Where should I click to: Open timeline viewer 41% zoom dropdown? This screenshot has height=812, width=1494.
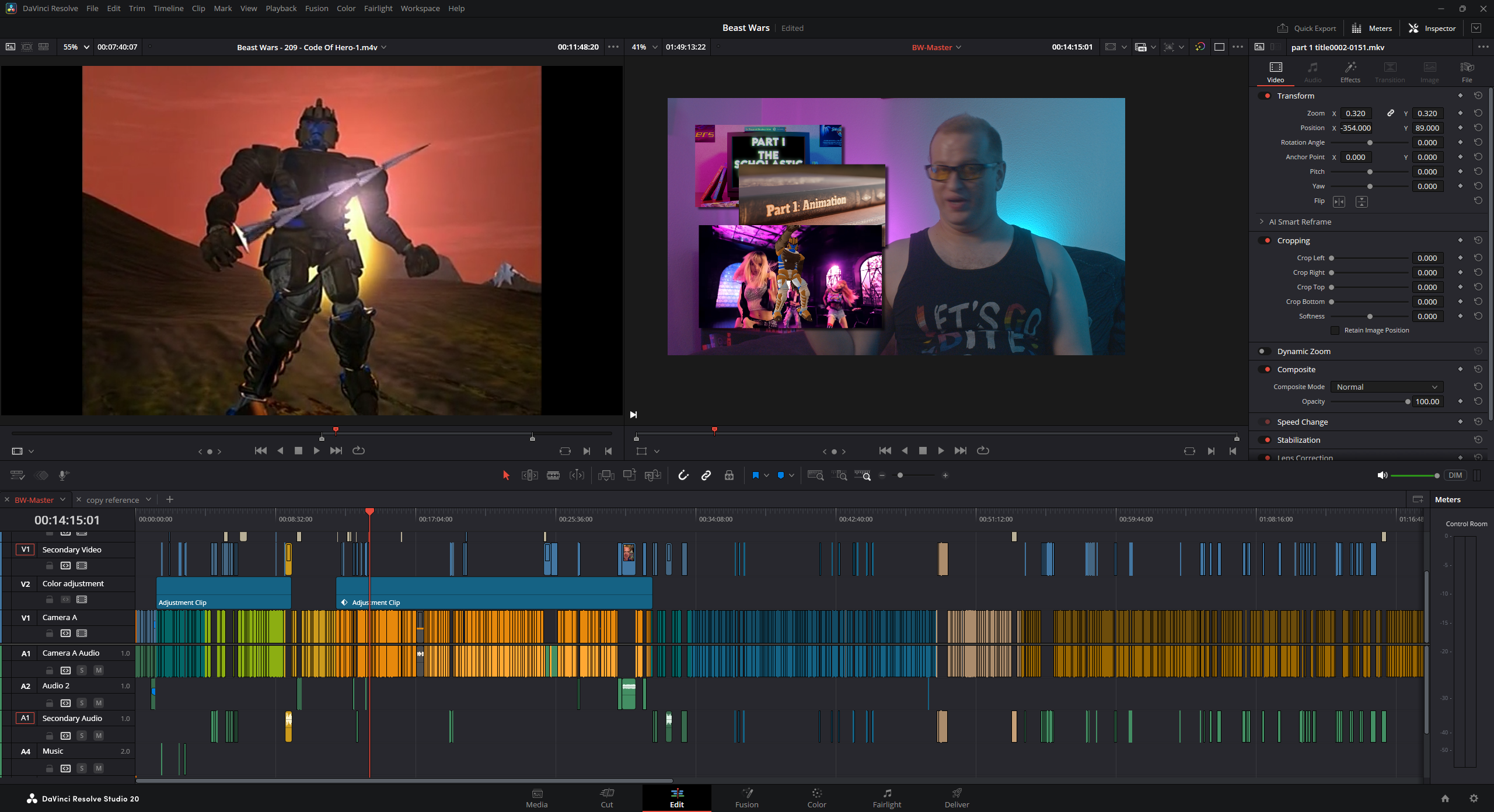click(x=644, y=47)
